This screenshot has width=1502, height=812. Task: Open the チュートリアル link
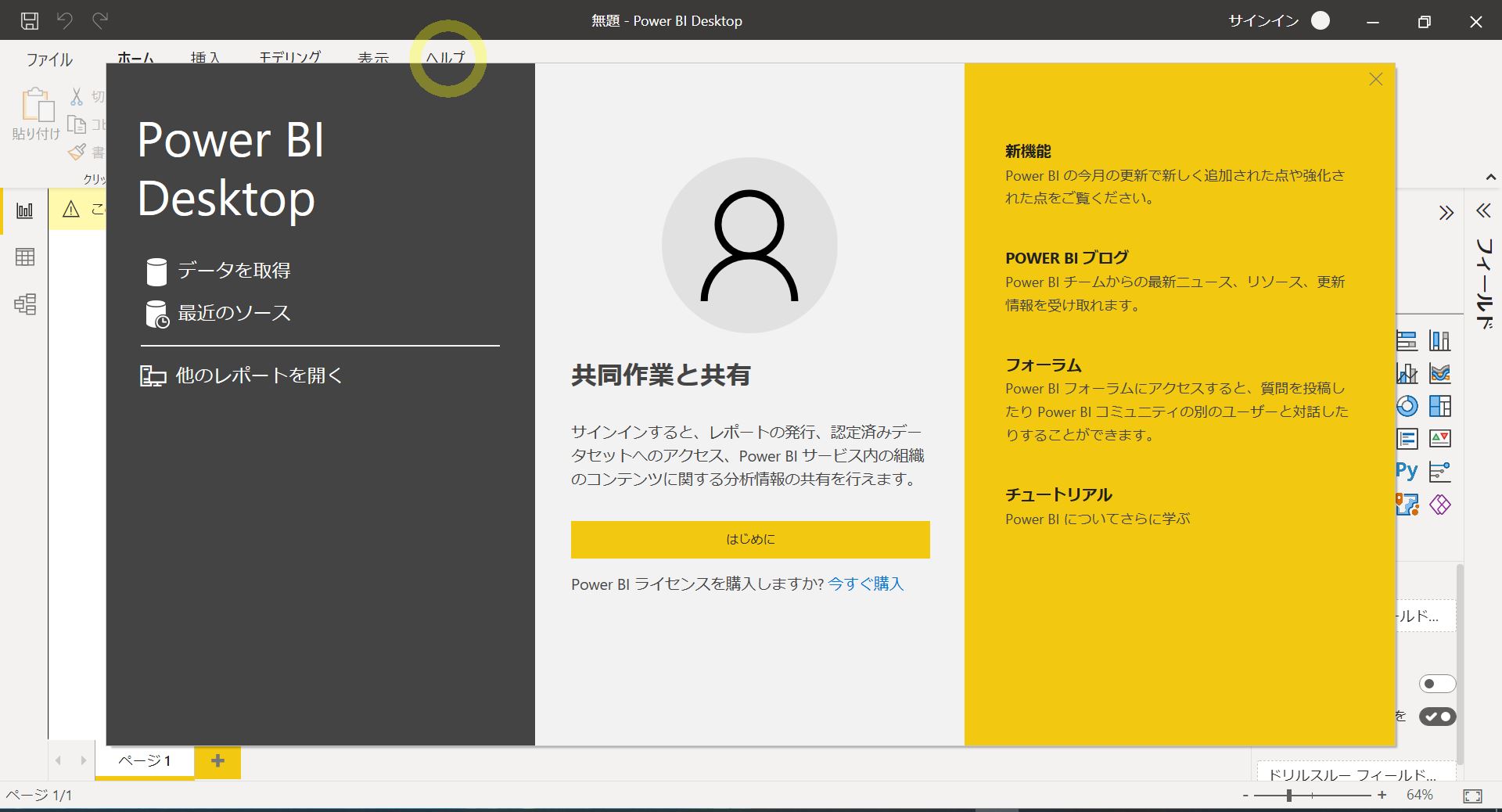pyautogui.click(x=1058, y=494)
